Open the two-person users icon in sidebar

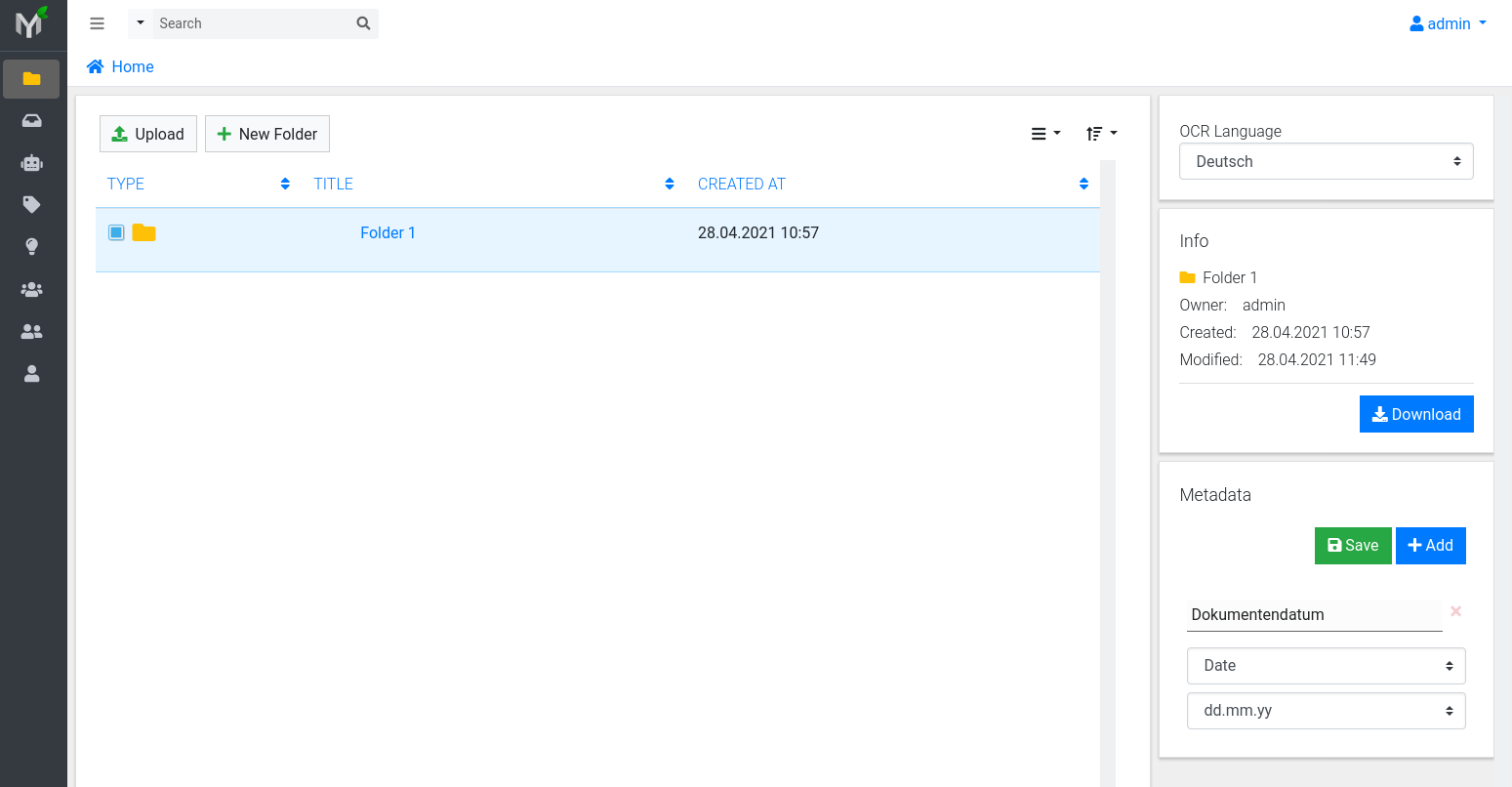point(31,332)
